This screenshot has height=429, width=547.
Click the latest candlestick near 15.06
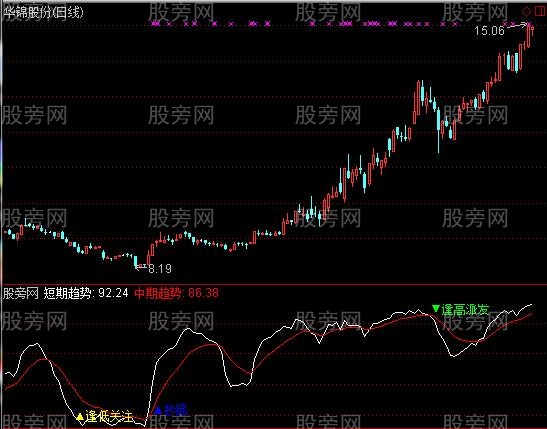[532, 31]
